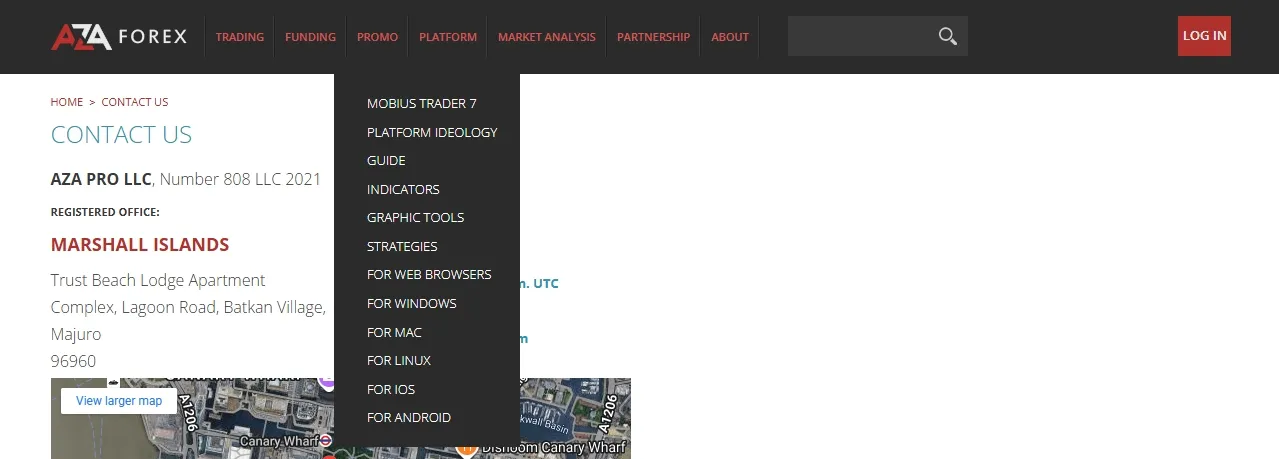Screen dimensions: 1279x459
Task: Select Platform Ideology menu entry
Action: coord(432,132)
